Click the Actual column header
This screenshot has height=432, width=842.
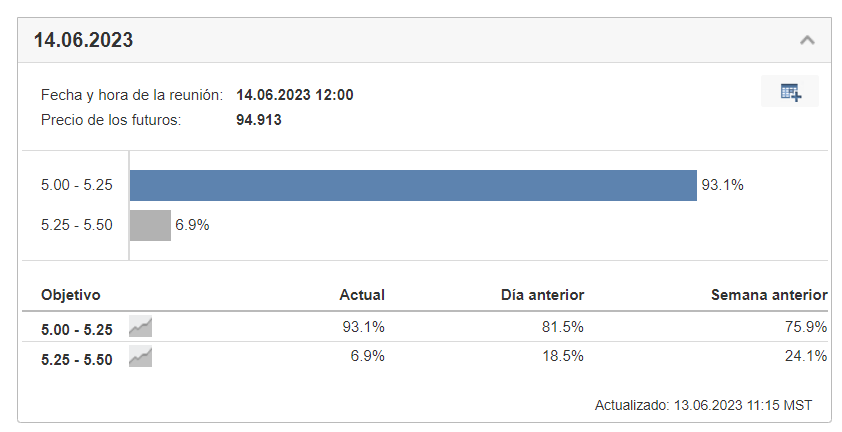pos(362,295)
